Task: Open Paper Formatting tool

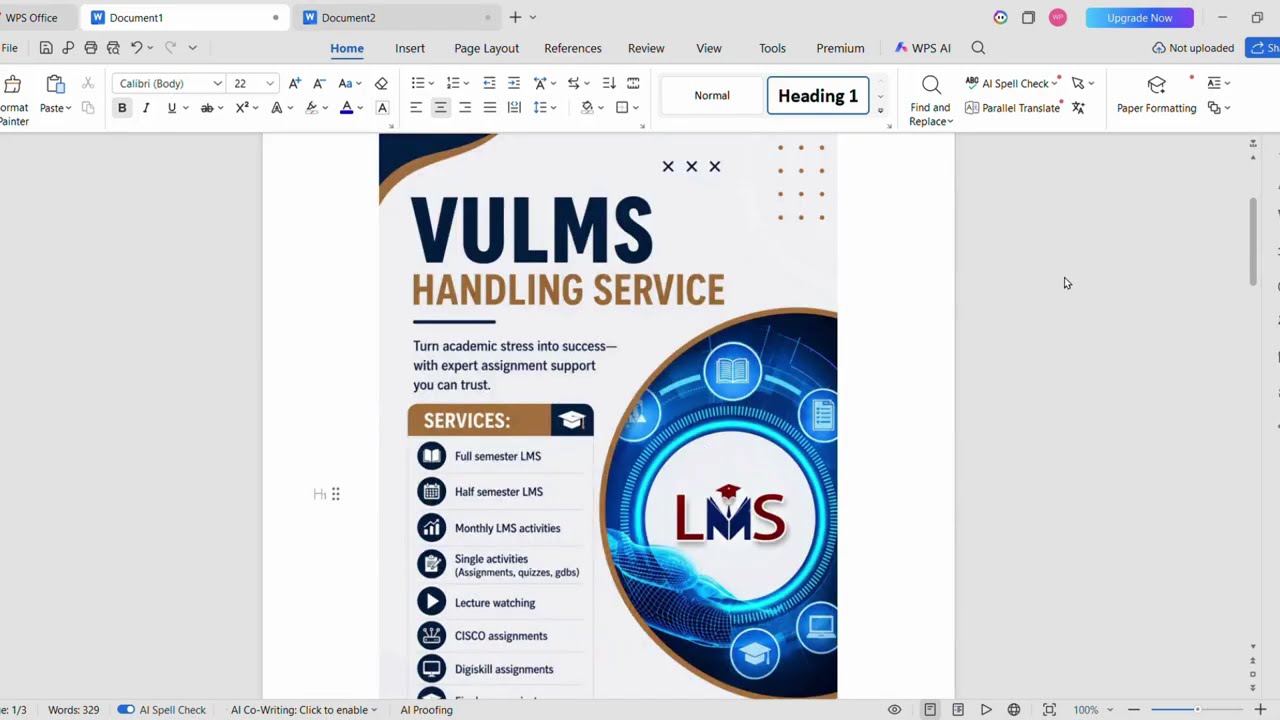Action: tap(1156, 96)
